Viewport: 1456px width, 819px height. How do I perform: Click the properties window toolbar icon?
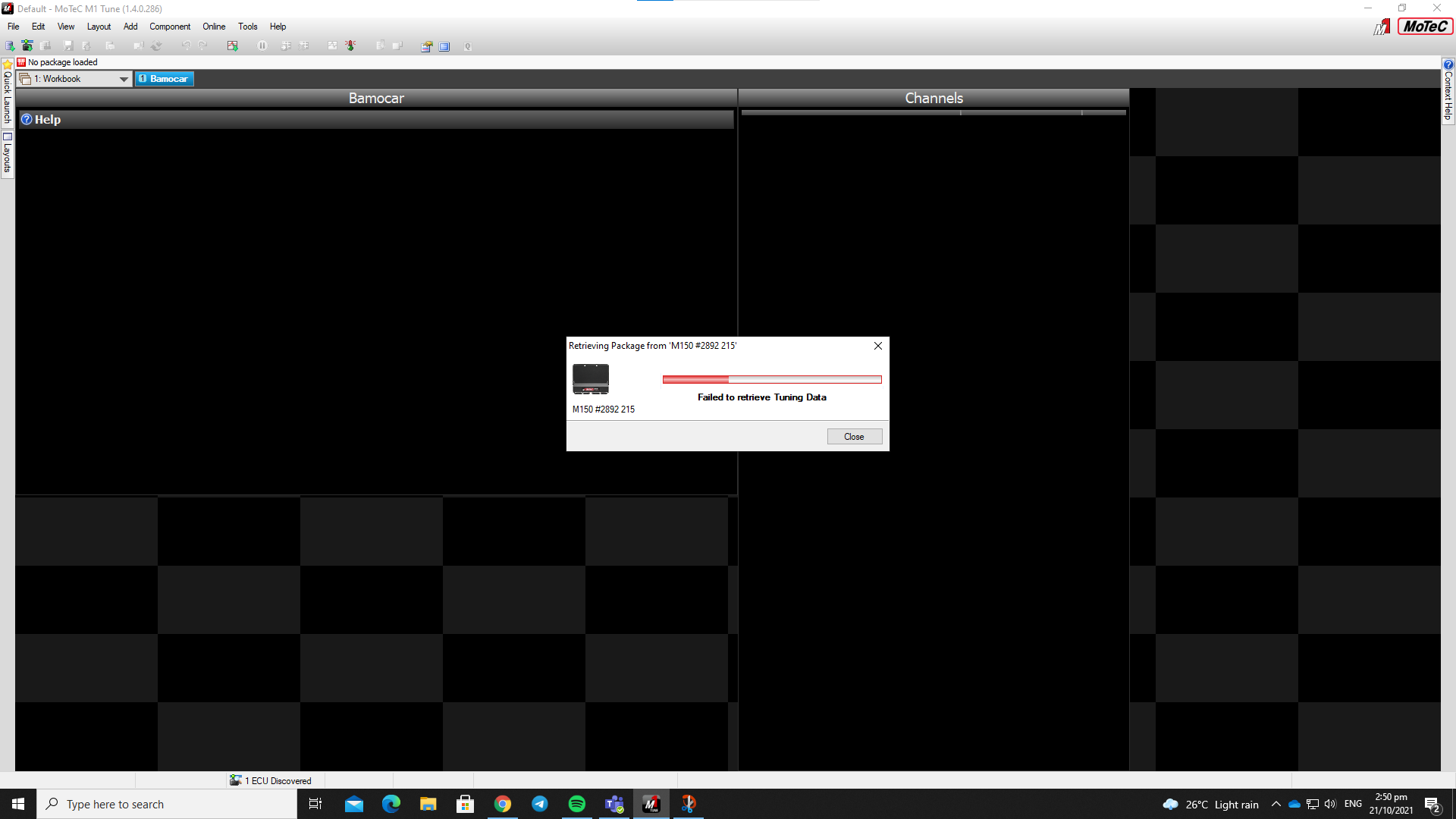(427, 46)
